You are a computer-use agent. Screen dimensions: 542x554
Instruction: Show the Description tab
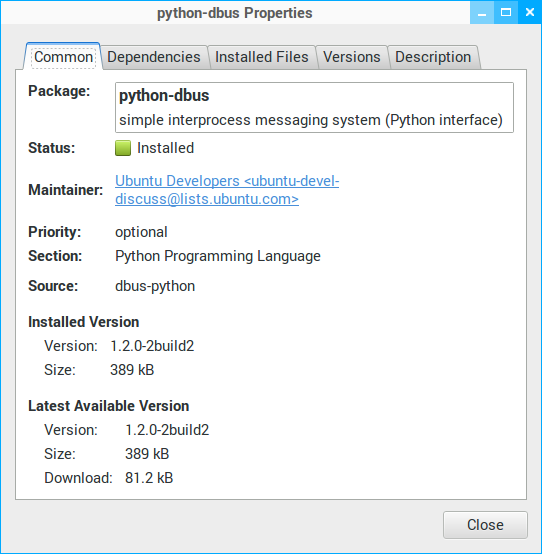433,57
